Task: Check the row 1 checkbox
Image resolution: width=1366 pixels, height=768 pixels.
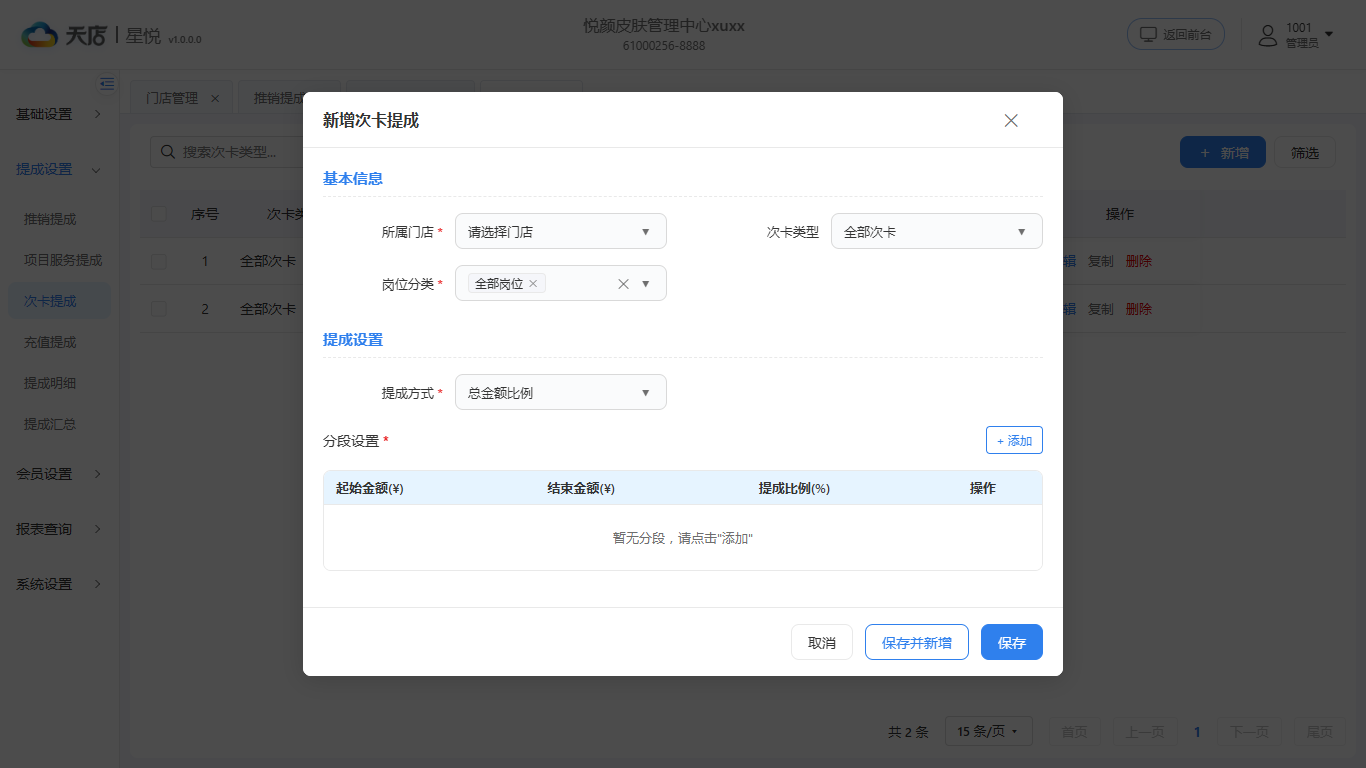Action: coord(159,261)
